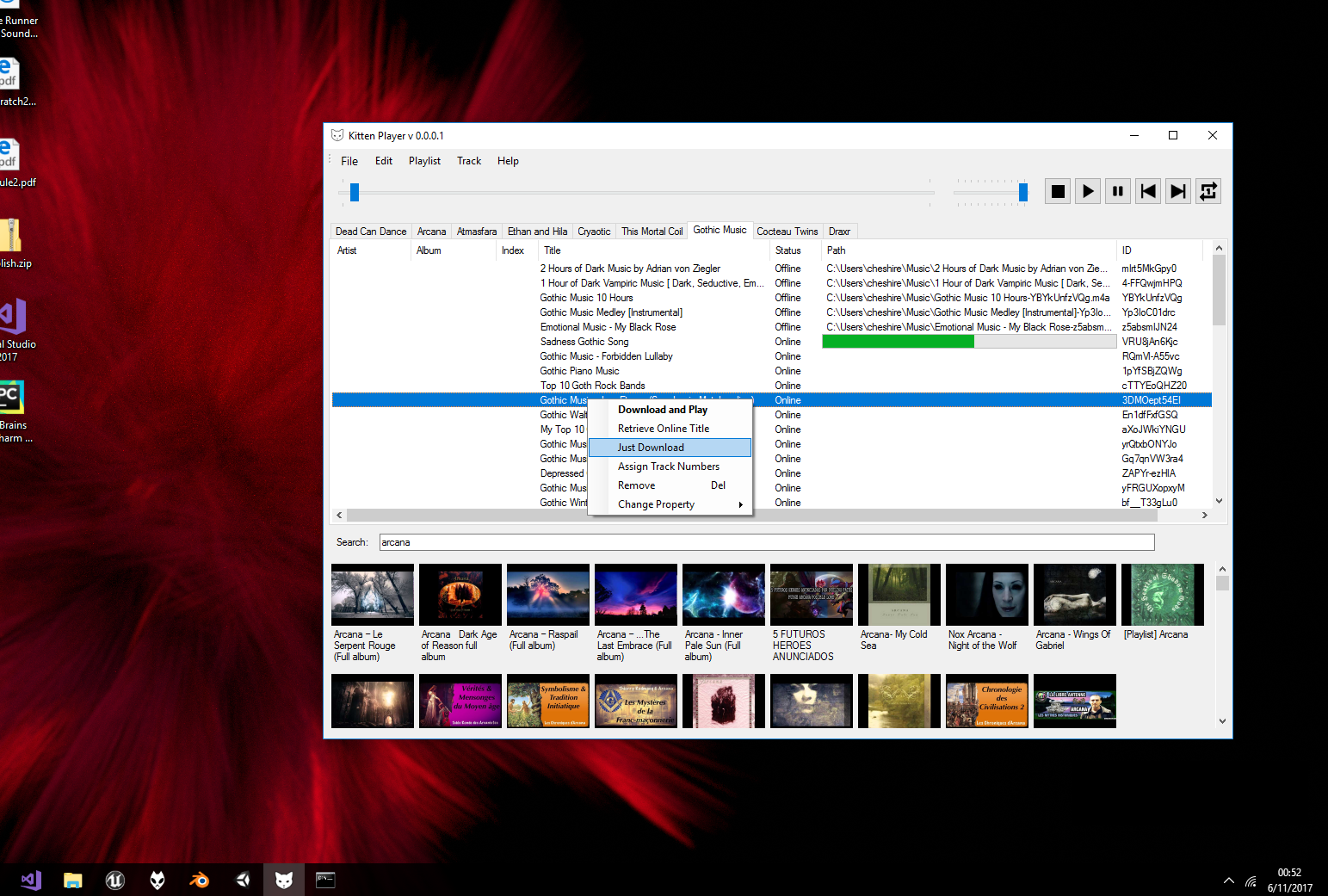1328x896 pixels.
Task: Toggle the repeat mode button
Action: (x=1208, y=191)
